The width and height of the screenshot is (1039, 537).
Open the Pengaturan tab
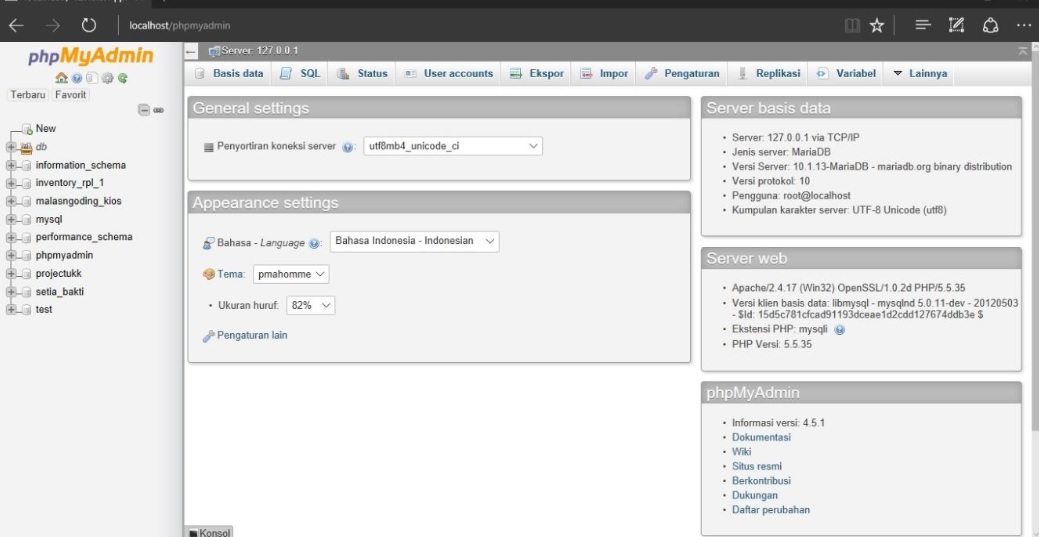pyautogui.click(x=683, y=74)
